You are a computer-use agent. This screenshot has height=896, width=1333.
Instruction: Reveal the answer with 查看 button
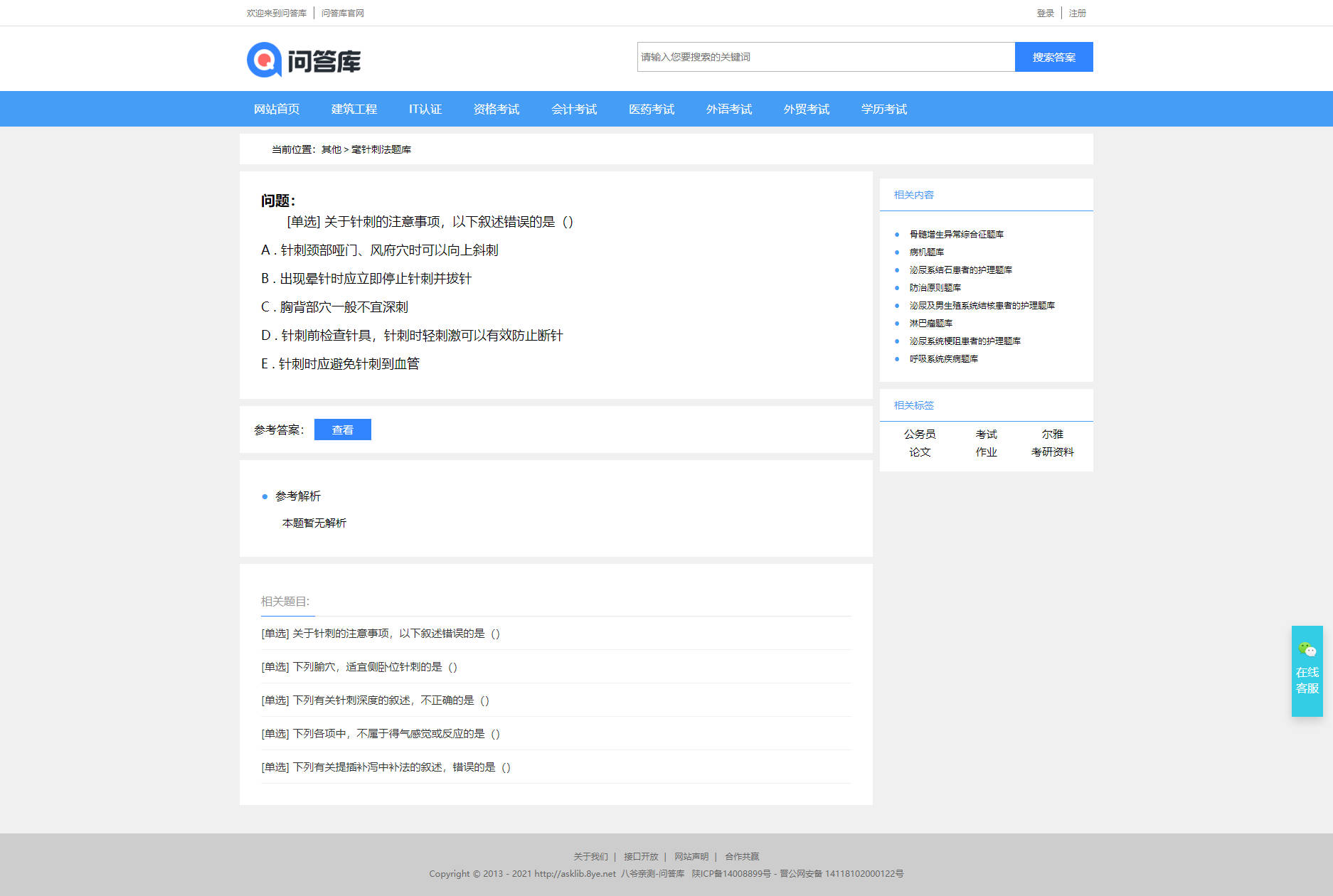point(342,430)
